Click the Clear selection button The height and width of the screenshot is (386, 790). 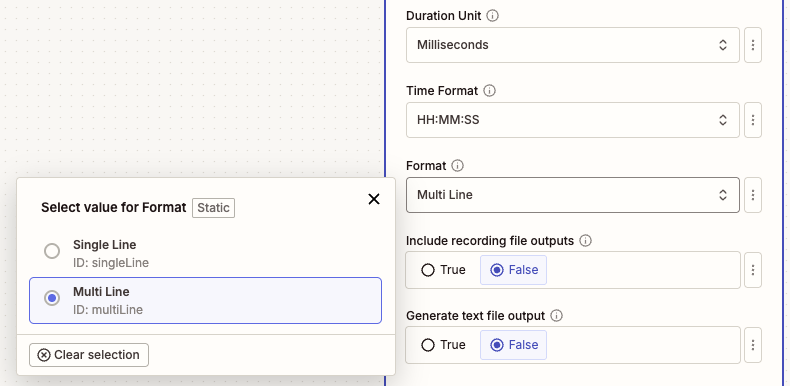(x=89, y=355)
